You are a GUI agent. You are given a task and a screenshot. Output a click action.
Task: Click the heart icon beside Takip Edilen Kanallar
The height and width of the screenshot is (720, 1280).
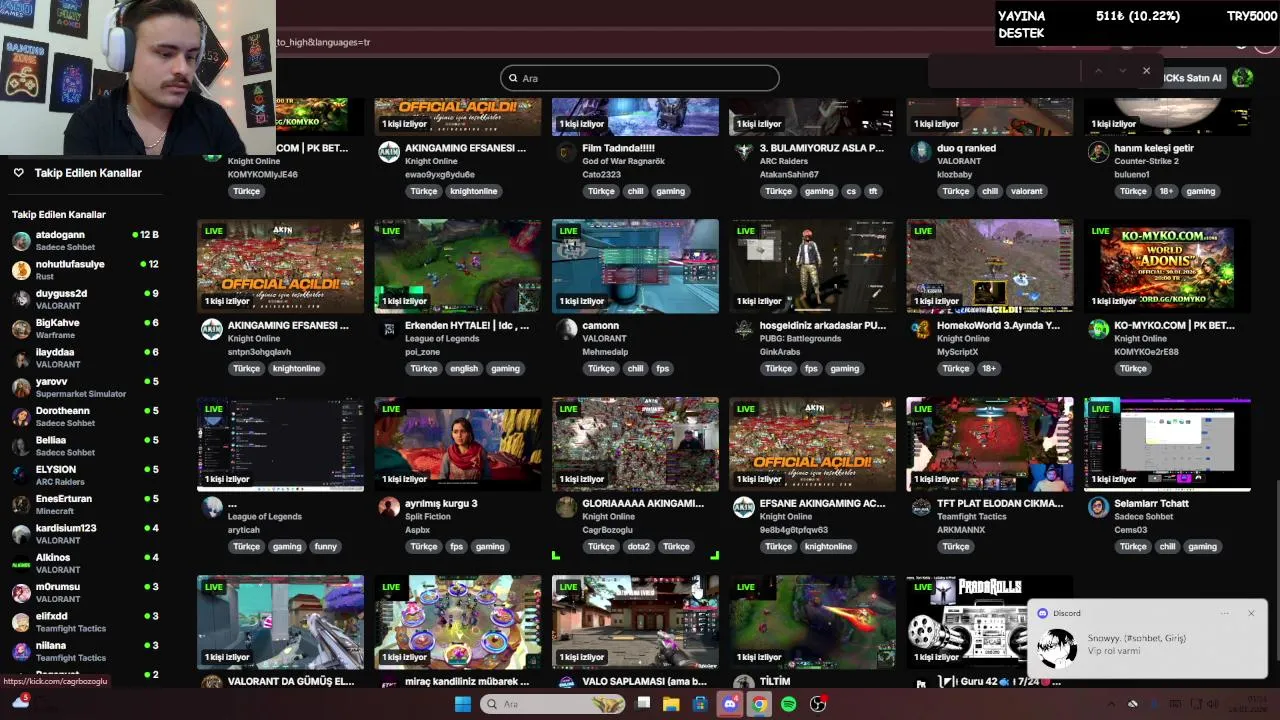18,173
